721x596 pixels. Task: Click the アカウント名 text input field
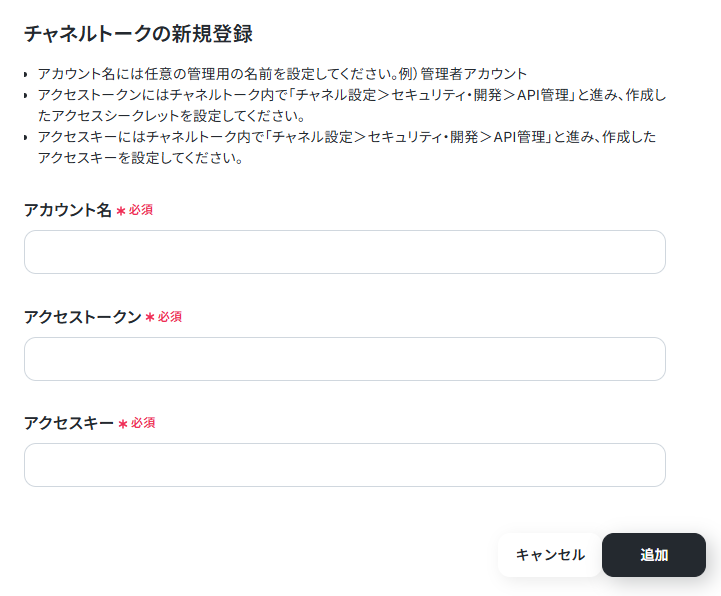[344, 252]
